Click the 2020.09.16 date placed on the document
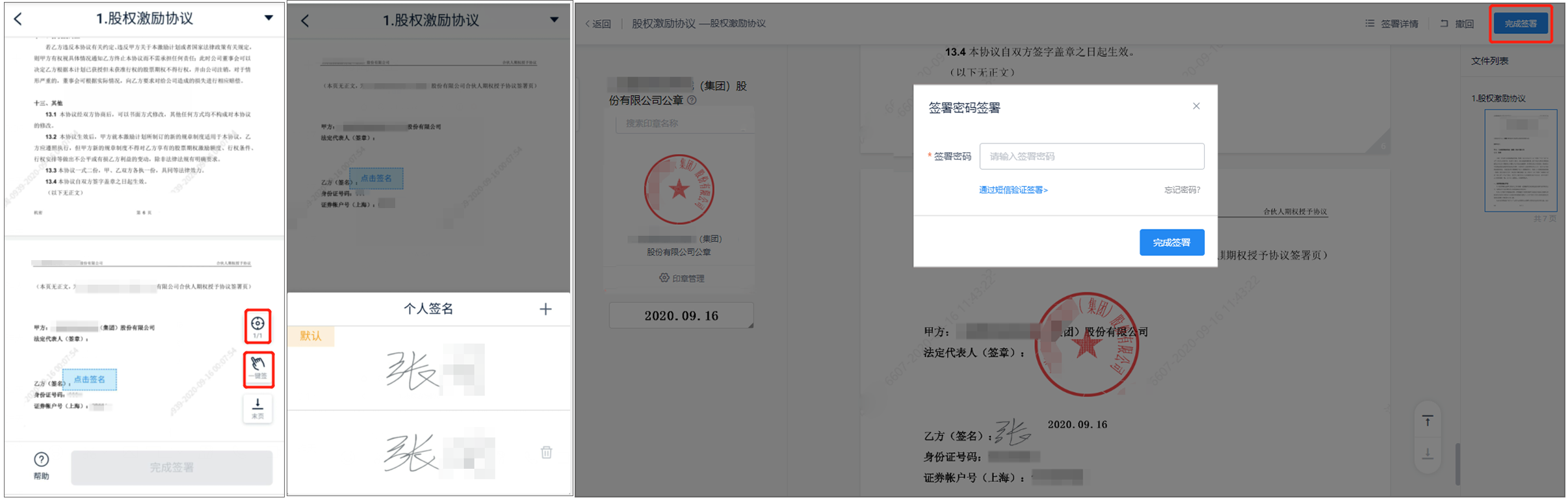The image size is (1568, 502). coord(1077,425)
